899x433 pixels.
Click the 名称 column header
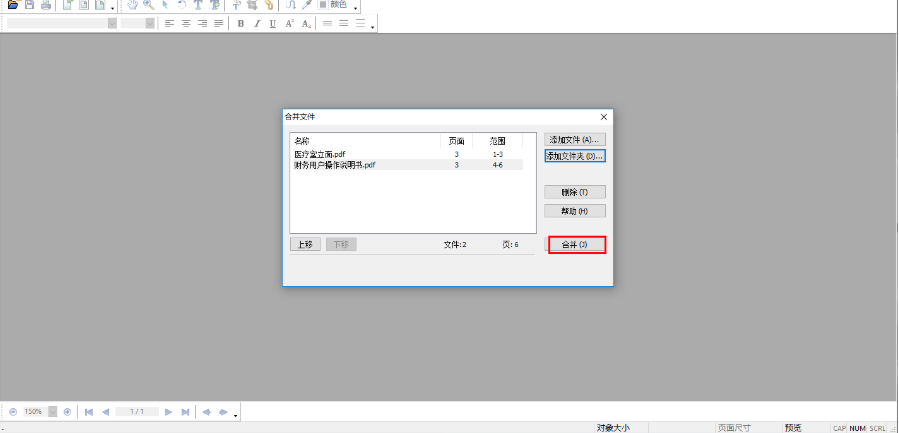366,141
